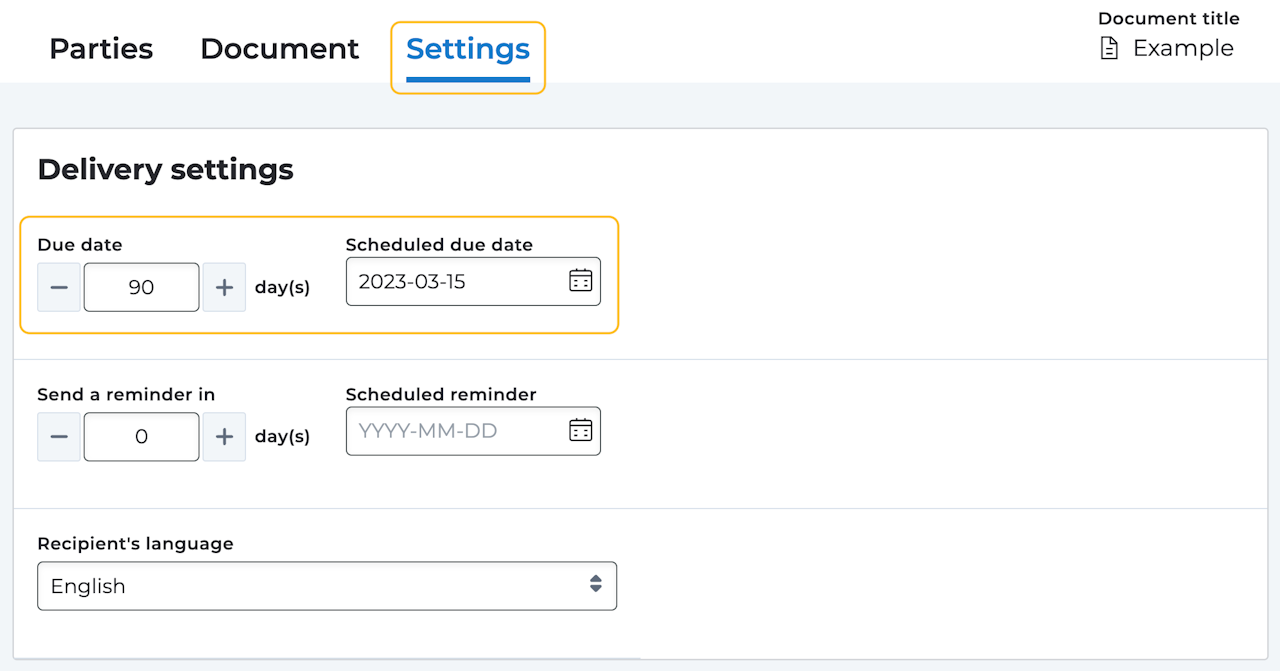
Task: Focus the reminder days field showing 0
Action: click(141, 437)
